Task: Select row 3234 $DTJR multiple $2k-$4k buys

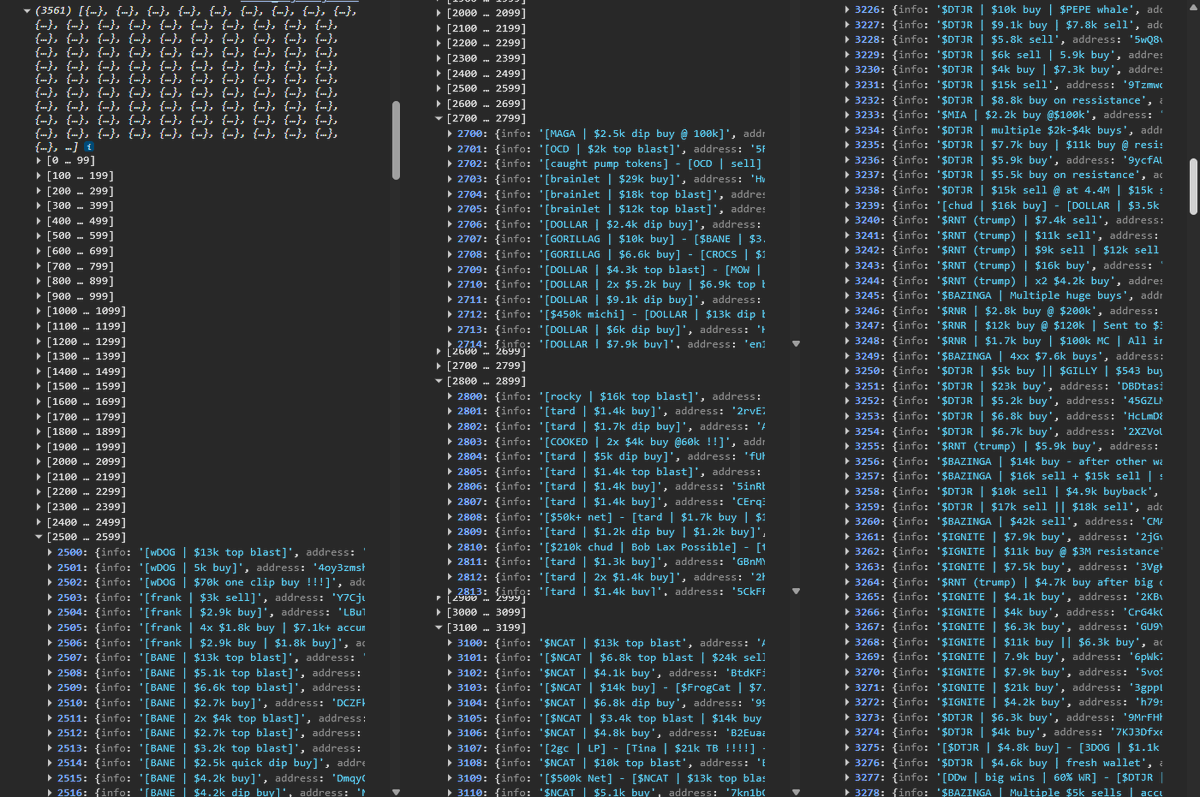Action: pos(1005,130)
